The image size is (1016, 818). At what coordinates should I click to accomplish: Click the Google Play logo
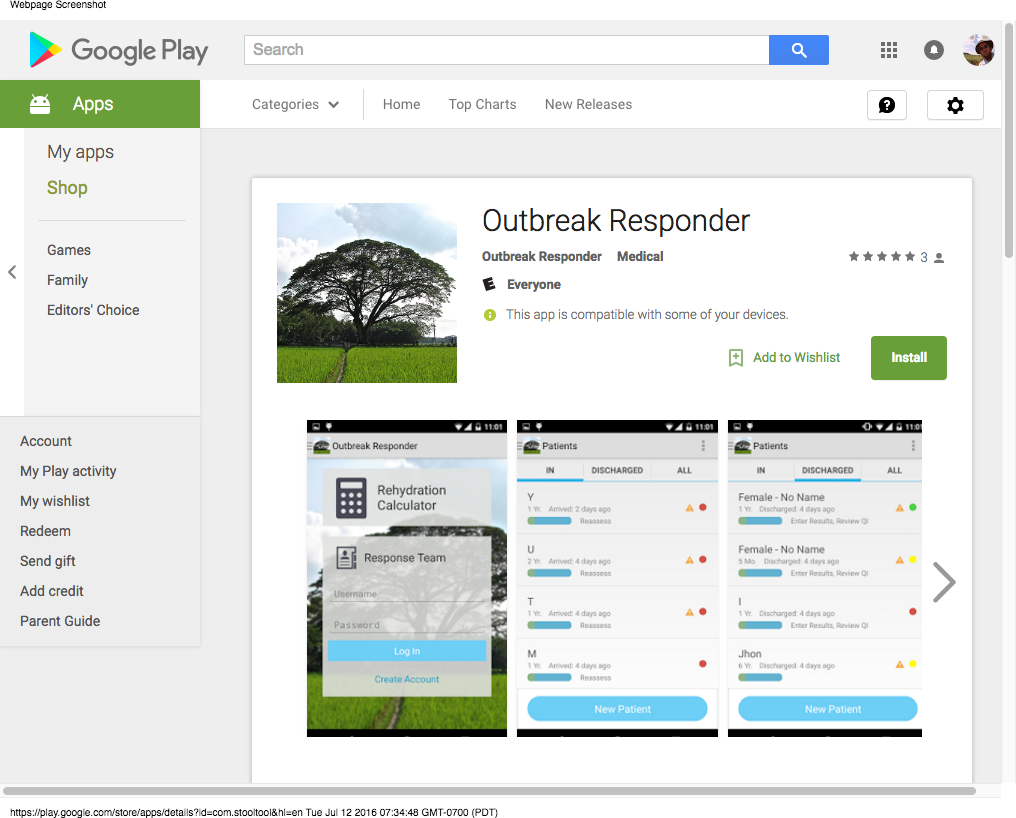point(119,50)
